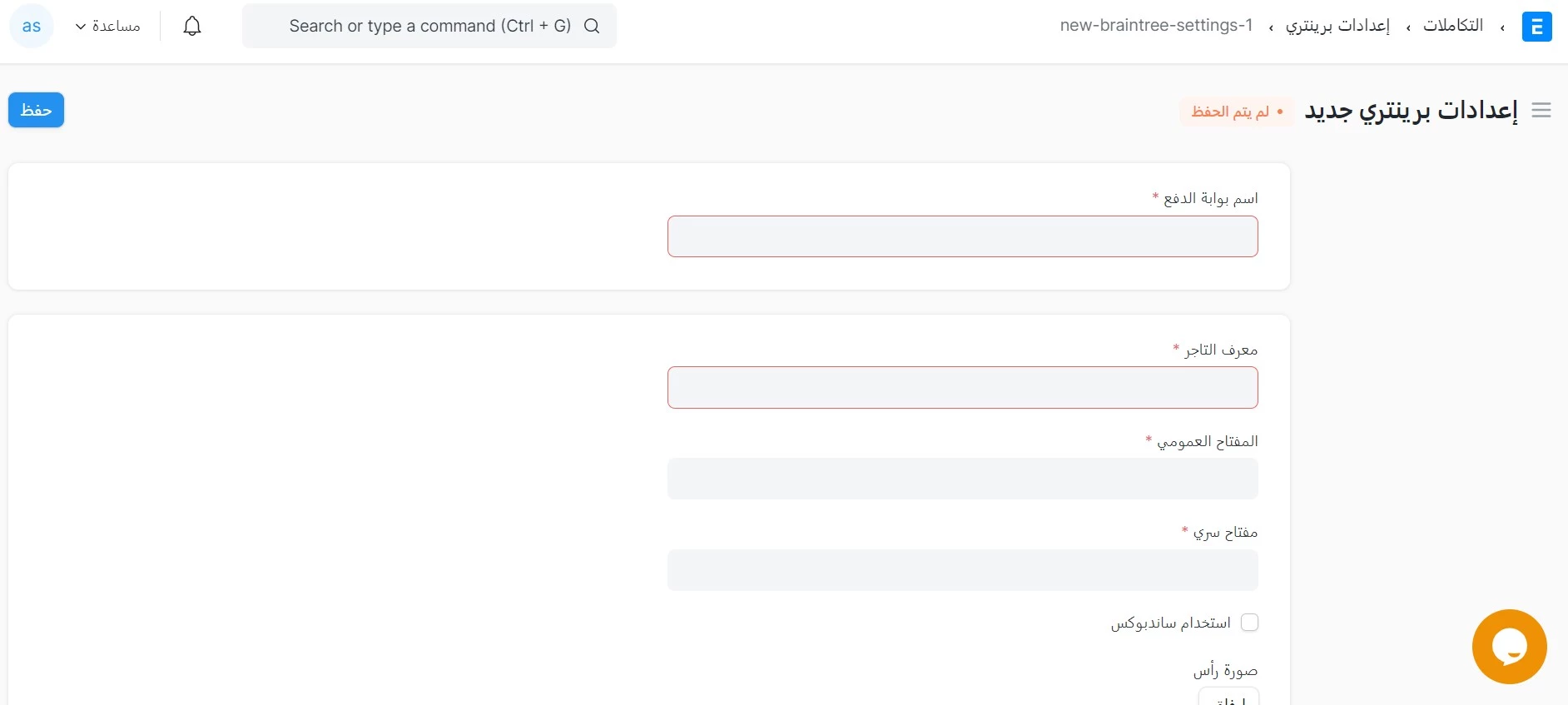Click the معرف التاجر input field
1568x705 pixels.
pyautogui.click(x=962, y=388)
